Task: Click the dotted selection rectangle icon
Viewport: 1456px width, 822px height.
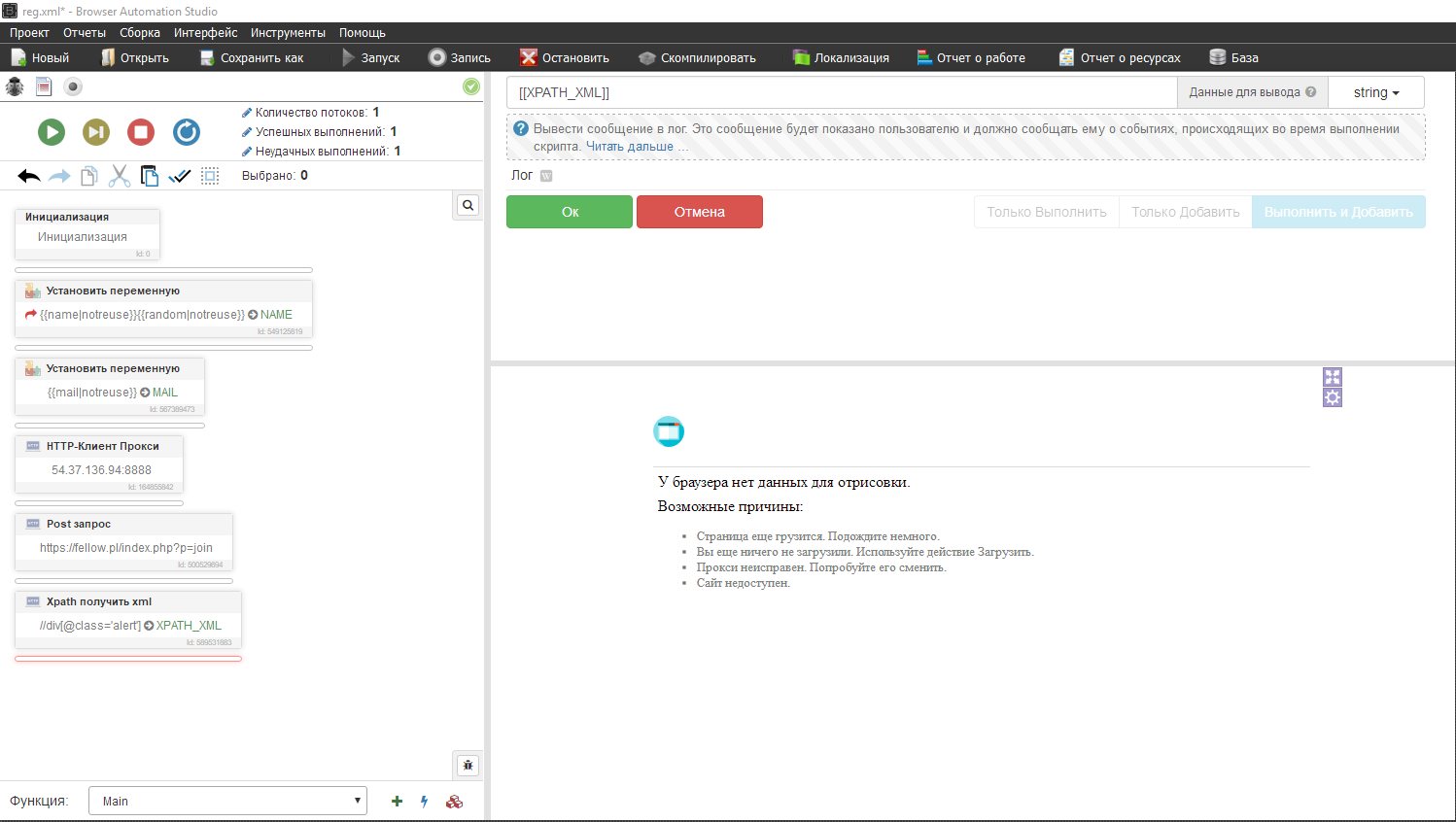Action: [x=210, y=176]
